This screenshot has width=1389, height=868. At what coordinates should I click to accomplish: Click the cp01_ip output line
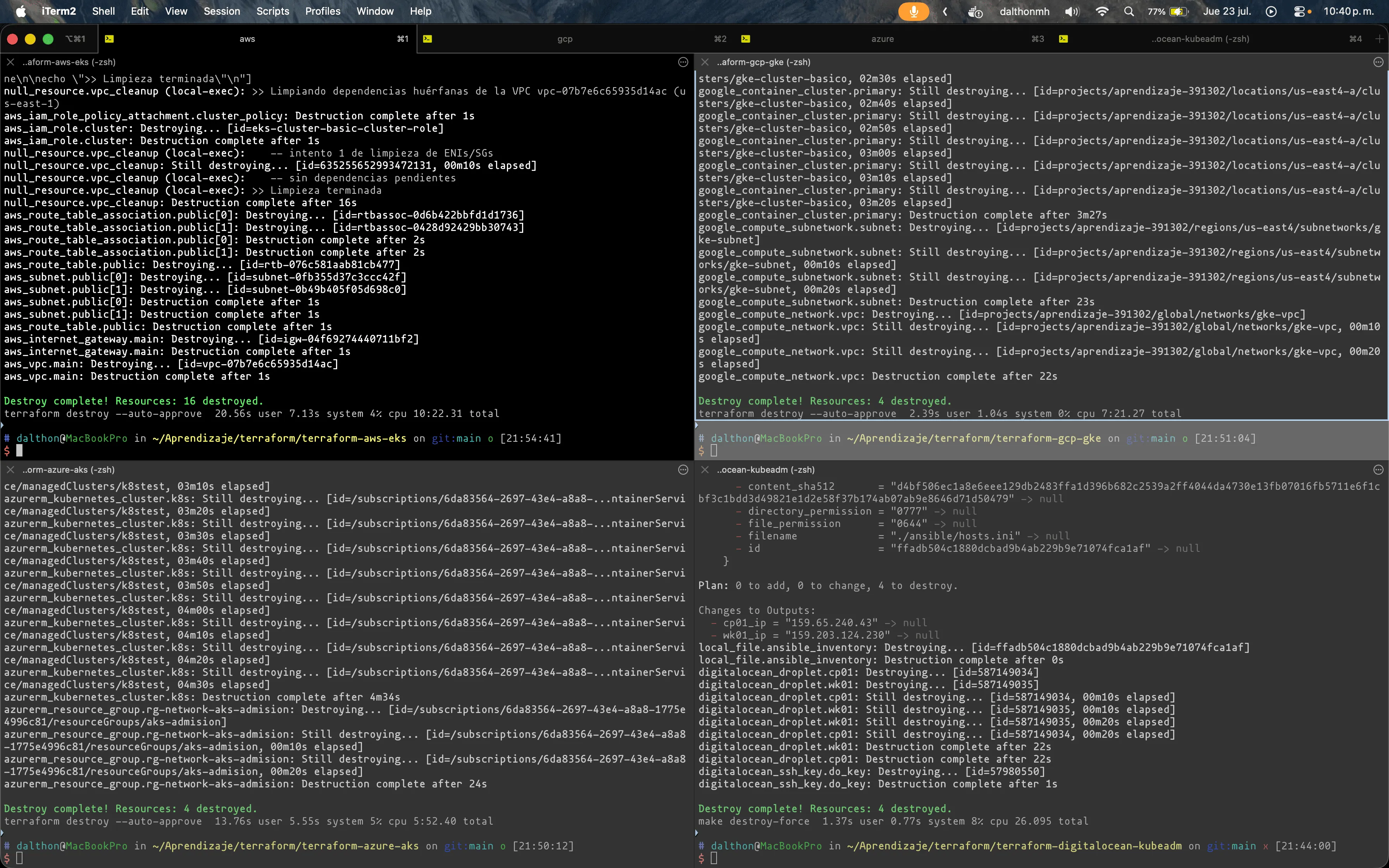[819, 623]
